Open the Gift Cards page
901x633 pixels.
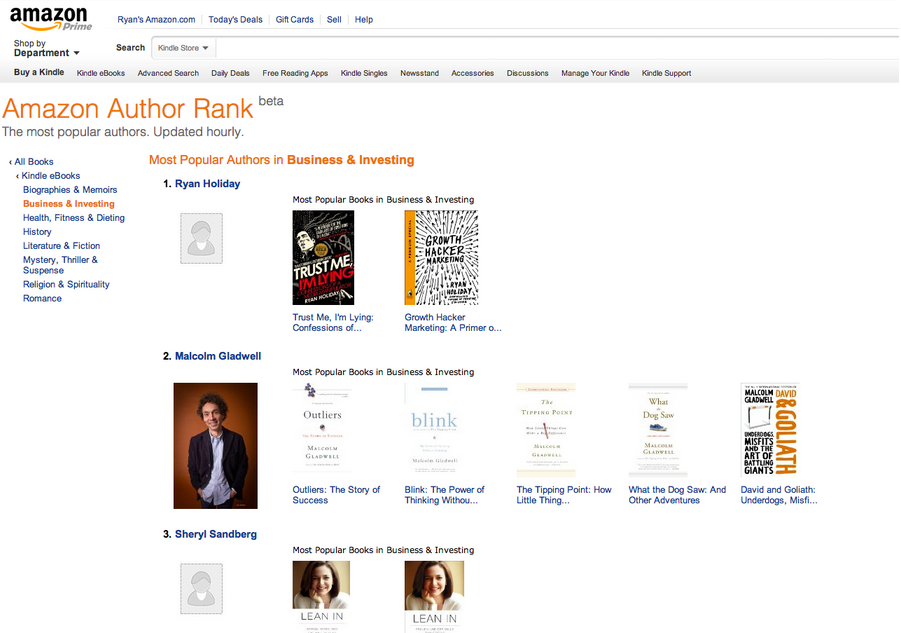295,20
